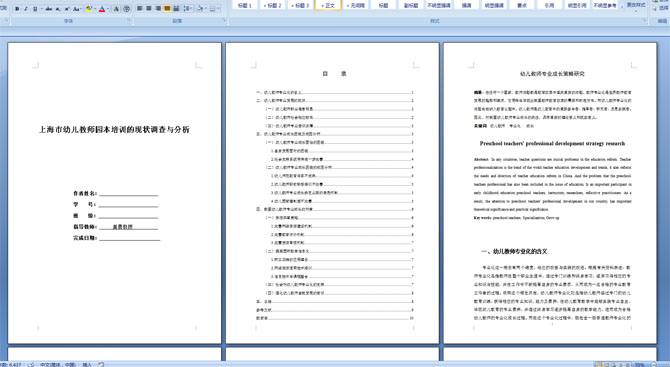Align paragraph text to the left
This screenshot has width=670, height=367.
click(139, 9)
